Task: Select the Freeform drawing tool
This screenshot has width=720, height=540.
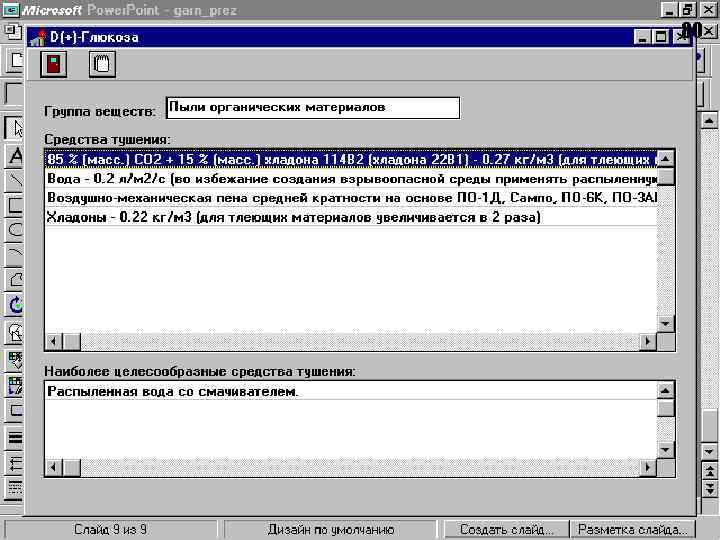Action: click(x=15, y=279)
